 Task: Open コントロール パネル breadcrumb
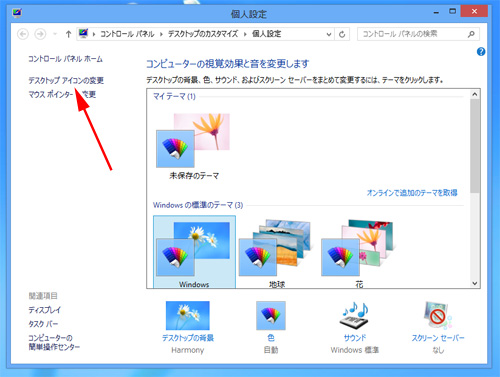[127, 34]
